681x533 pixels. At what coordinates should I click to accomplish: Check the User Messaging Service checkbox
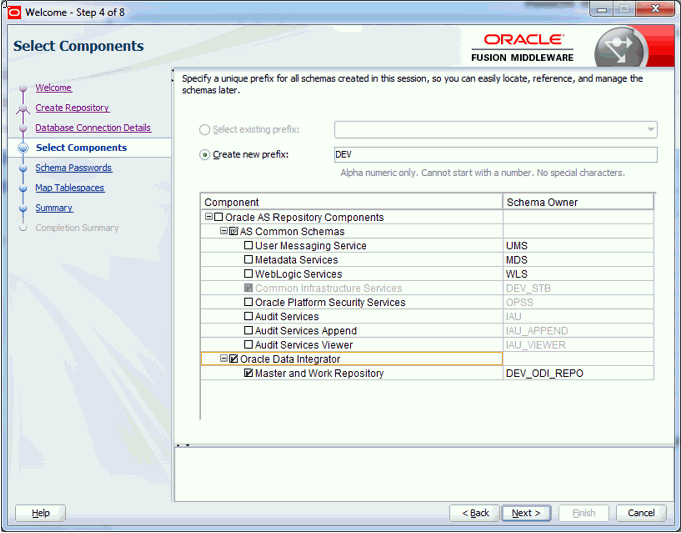click(248, 245)
